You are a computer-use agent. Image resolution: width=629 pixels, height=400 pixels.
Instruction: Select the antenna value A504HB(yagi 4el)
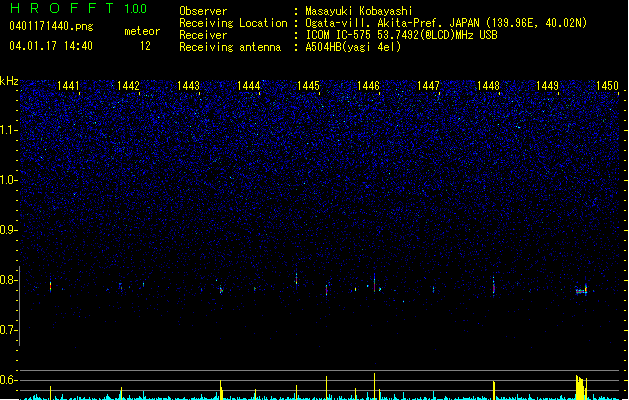point(353,47)
